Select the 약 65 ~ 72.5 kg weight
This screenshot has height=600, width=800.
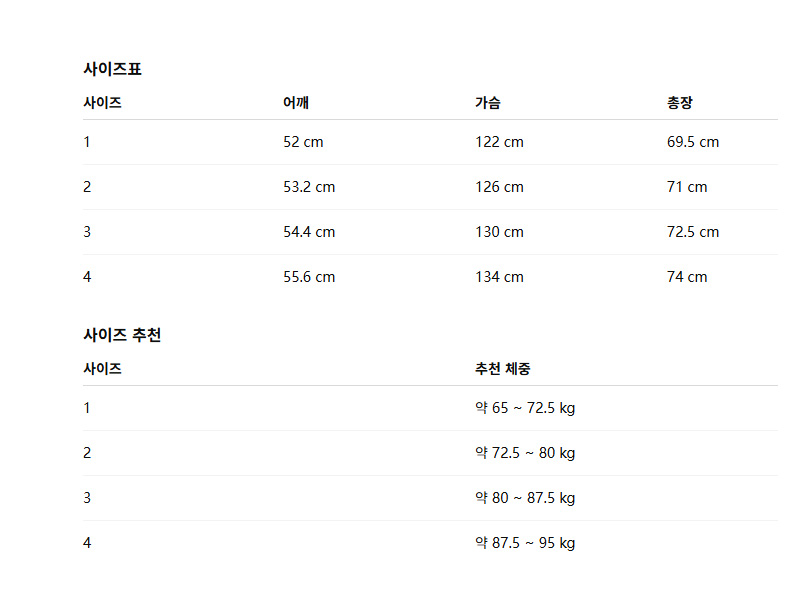click(x=525, y=408)
